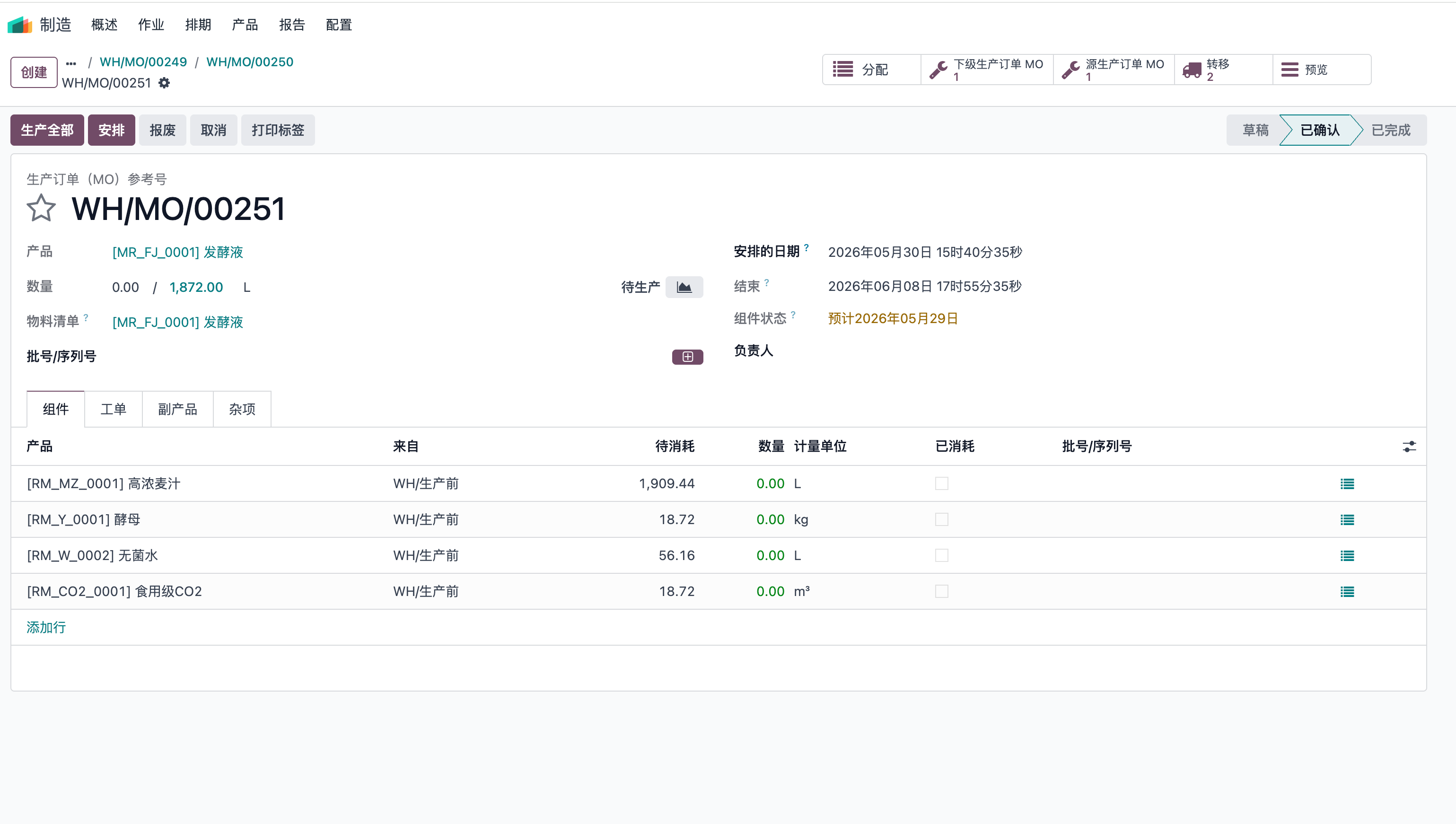Toggle consumed checkbox for 食用级CO2

pos(942,591)
